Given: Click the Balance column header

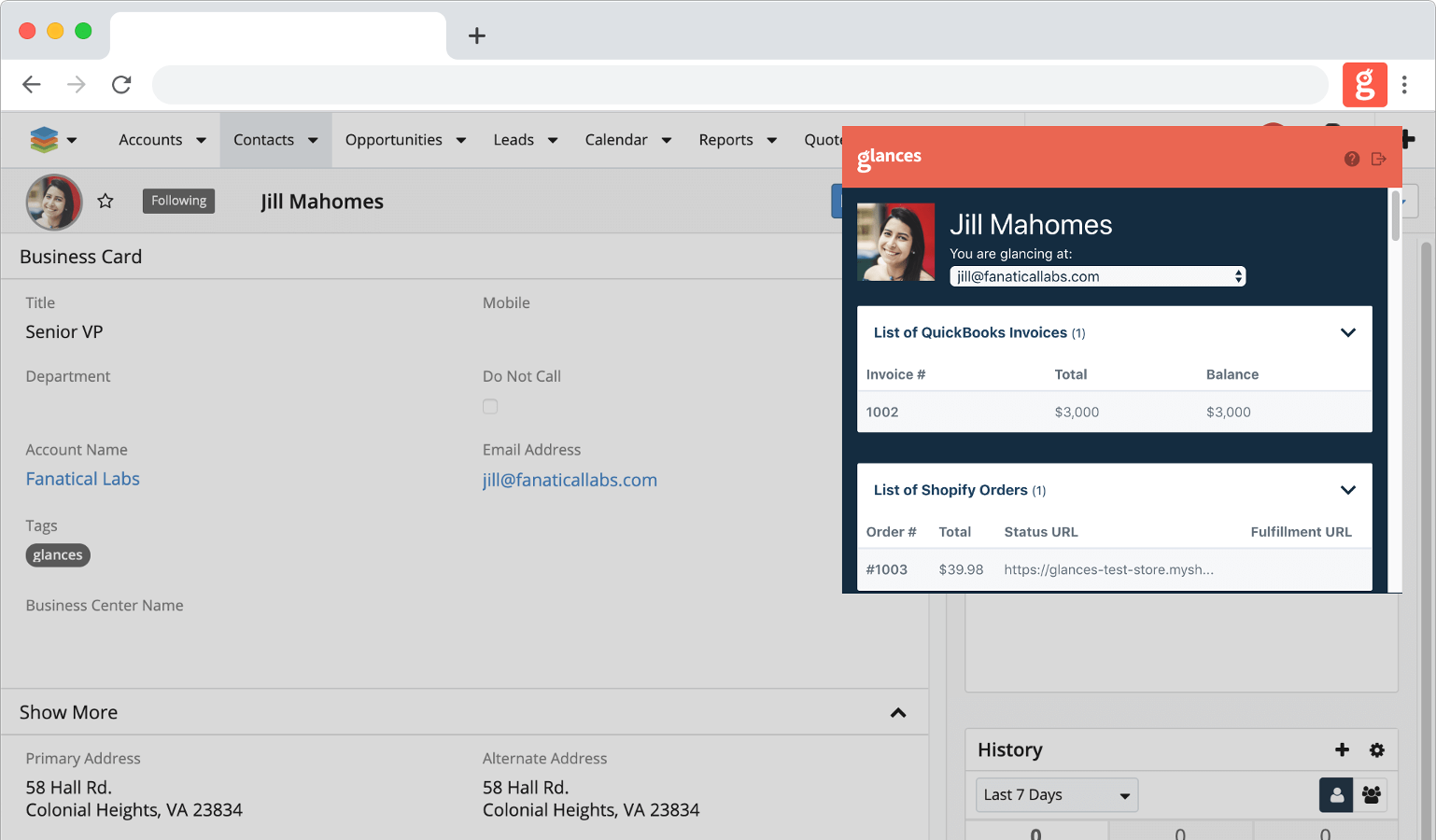Looking at the screenshot, I should point(1232,374).
